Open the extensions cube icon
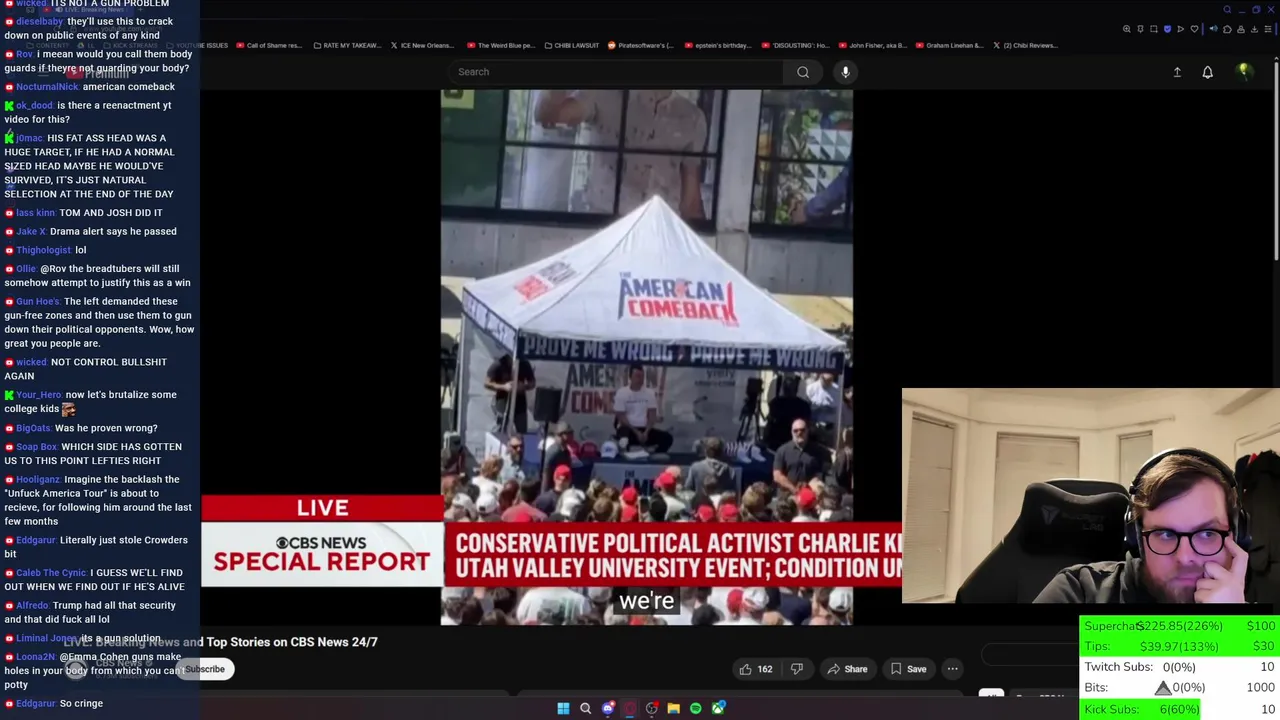This screenshot has width=1280, height=720. coord(1227,29)
